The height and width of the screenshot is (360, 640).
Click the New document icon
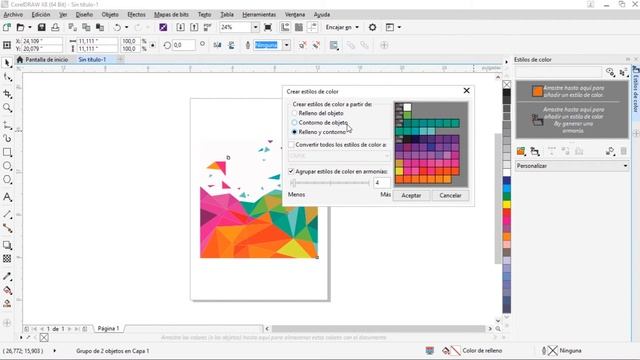click(7, 27)
